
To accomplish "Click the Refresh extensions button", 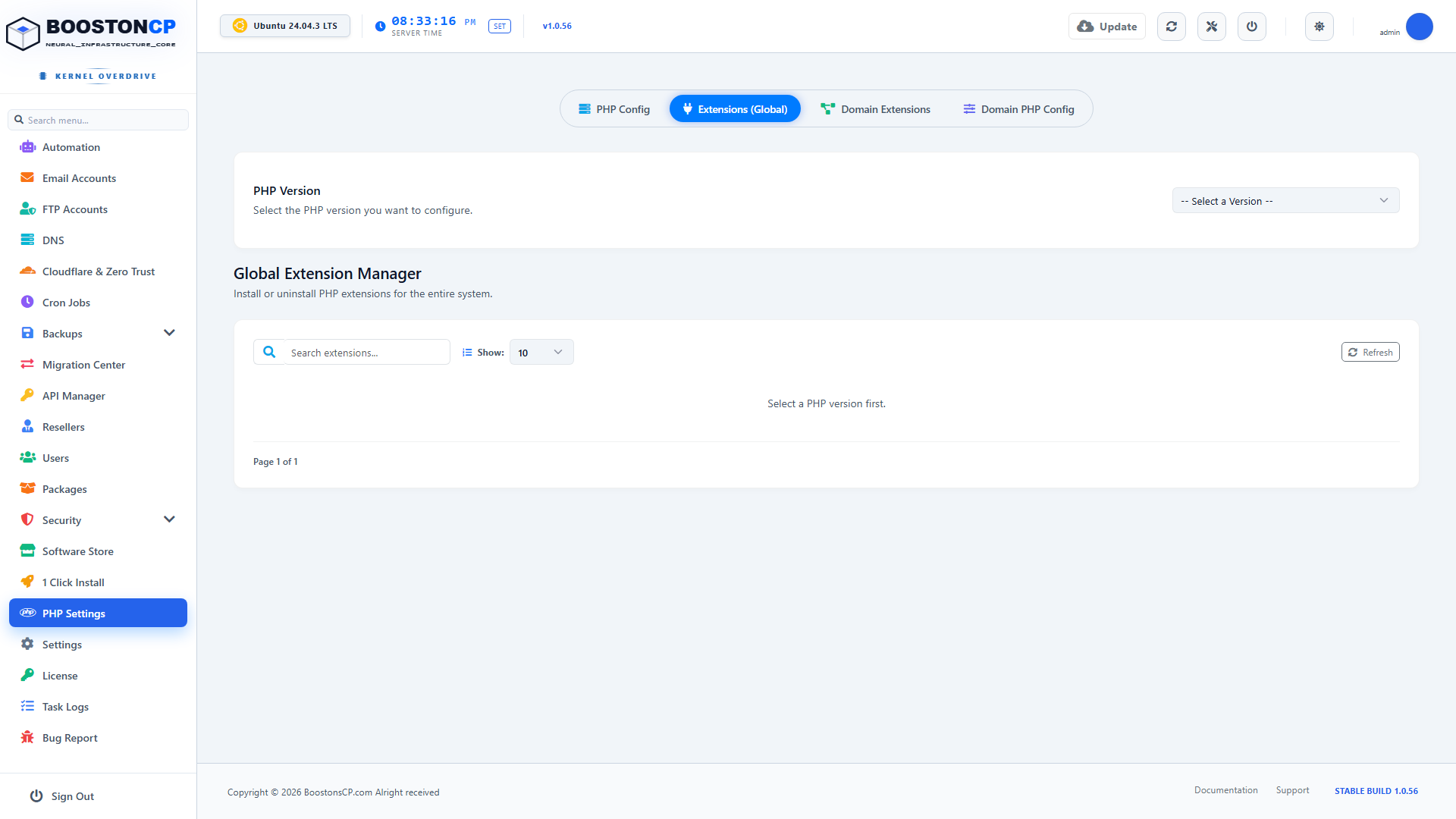I will [x=1370, y=352].
